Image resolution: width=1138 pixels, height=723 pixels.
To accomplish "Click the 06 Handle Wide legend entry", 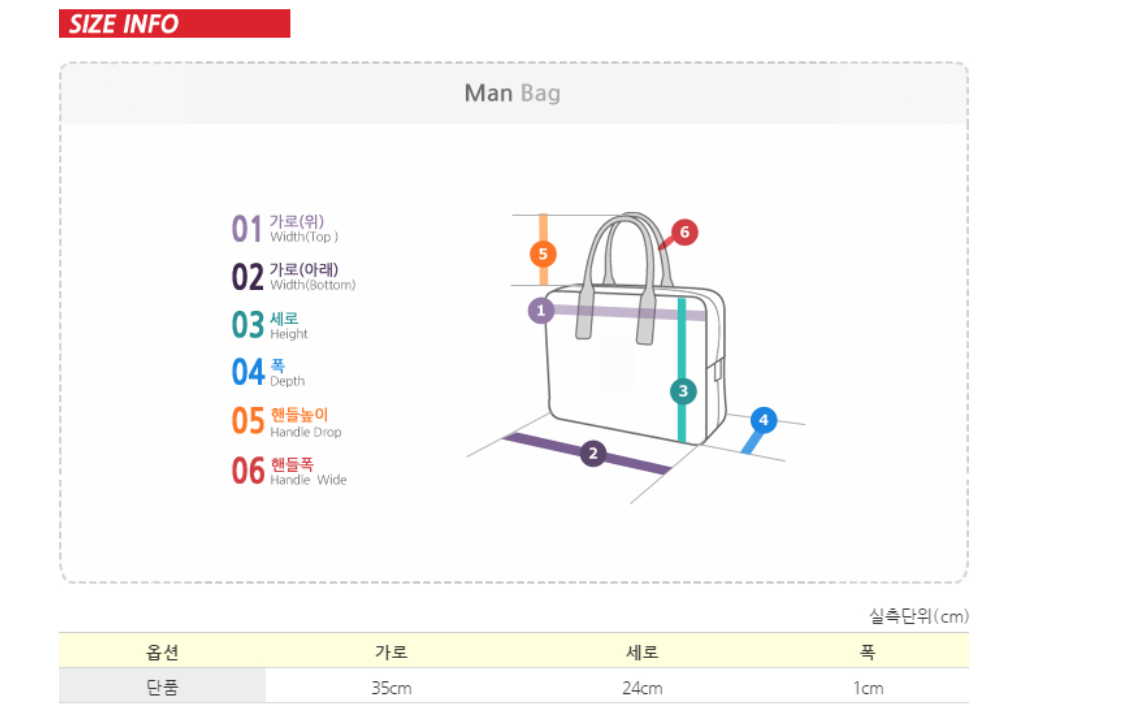I will pos(290,470).
